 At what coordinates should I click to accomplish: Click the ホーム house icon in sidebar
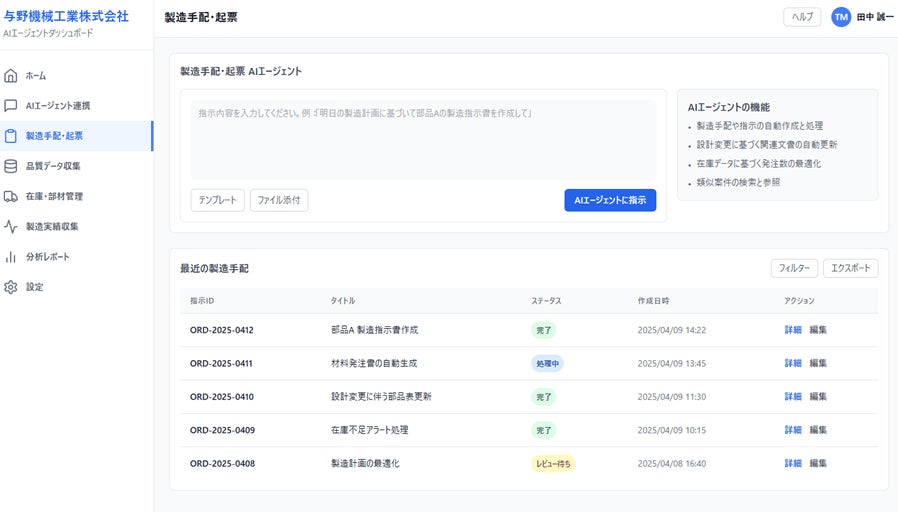click(x=10, y=76)
